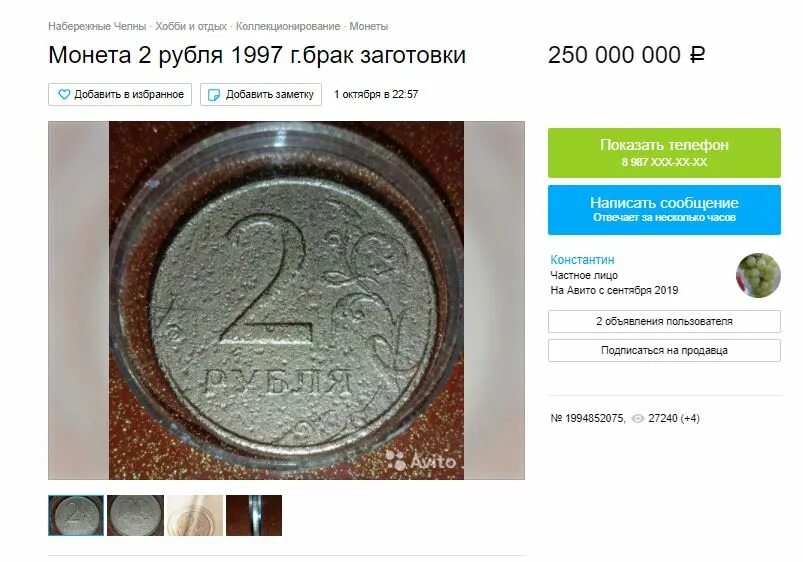
Task: Subscribe via Подписаться на продавца
Action: coord(664,350)
